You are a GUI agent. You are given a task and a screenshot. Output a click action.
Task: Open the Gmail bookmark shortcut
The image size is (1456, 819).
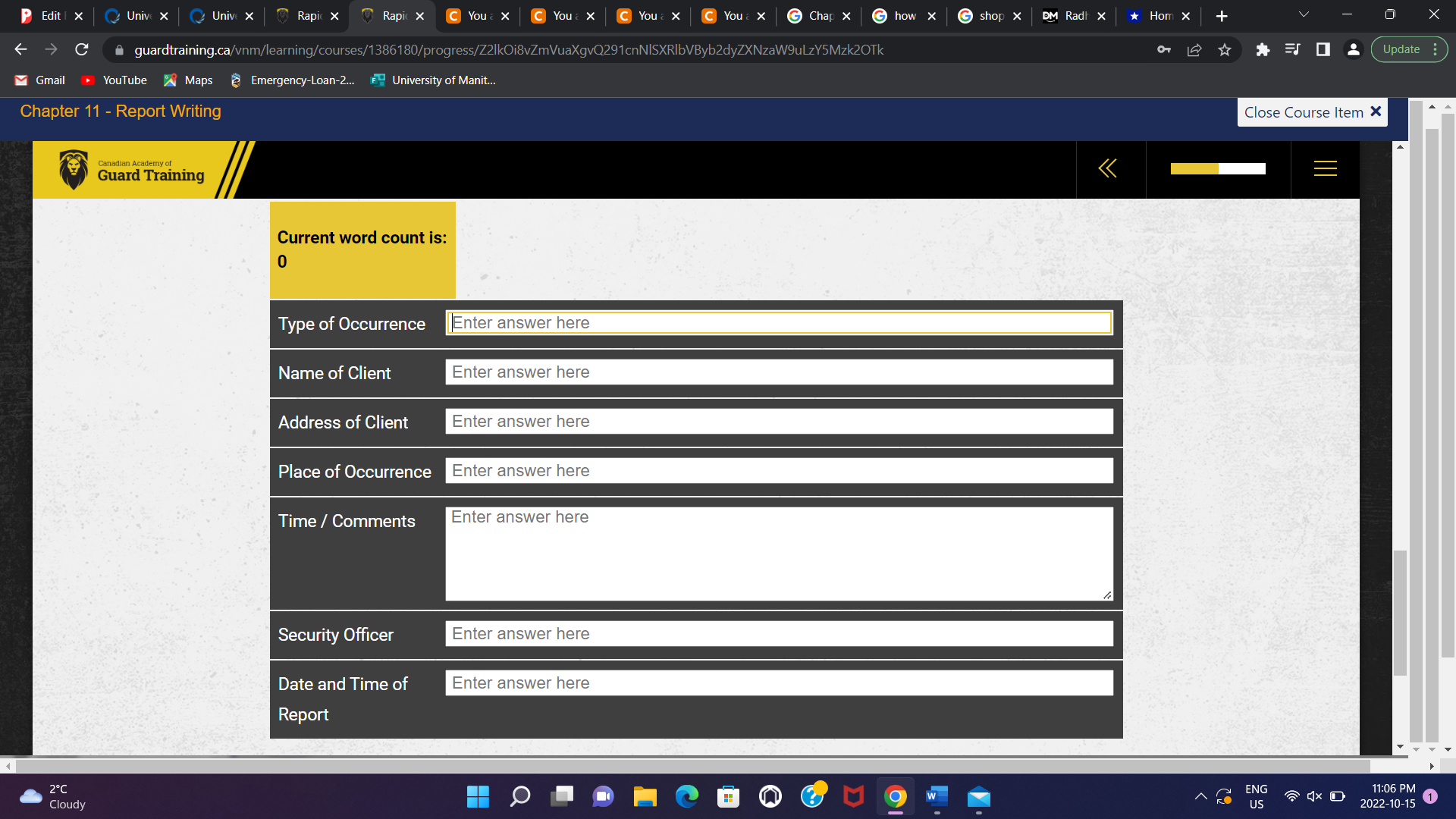39,80
